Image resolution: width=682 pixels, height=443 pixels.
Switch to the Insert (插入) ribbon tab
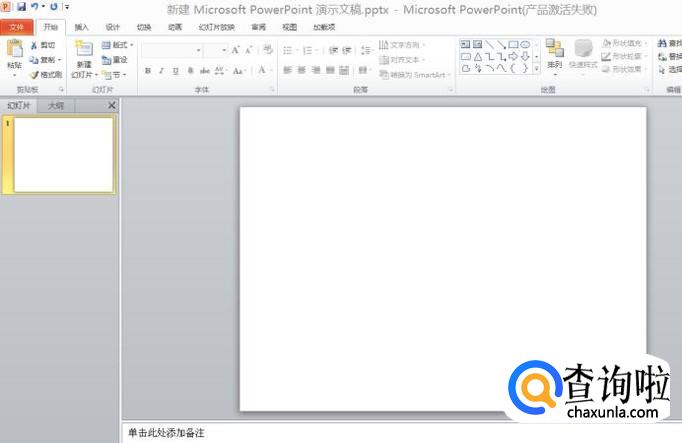[81, 27]
